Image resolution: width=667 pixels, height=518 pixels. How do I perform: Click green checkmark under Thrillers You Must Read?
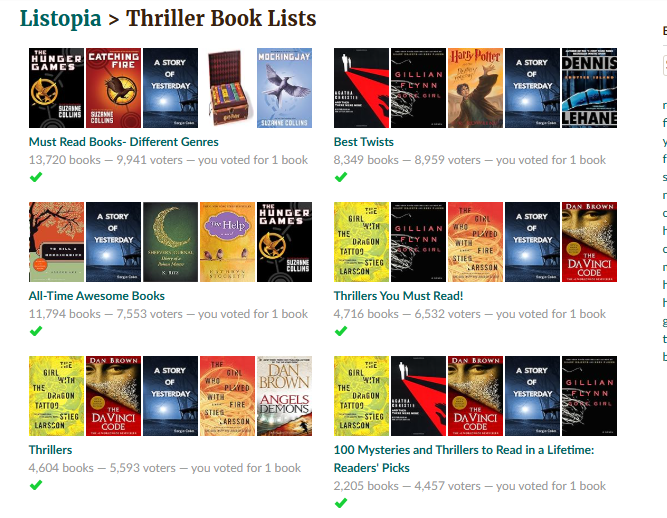[x=341, y=331]
